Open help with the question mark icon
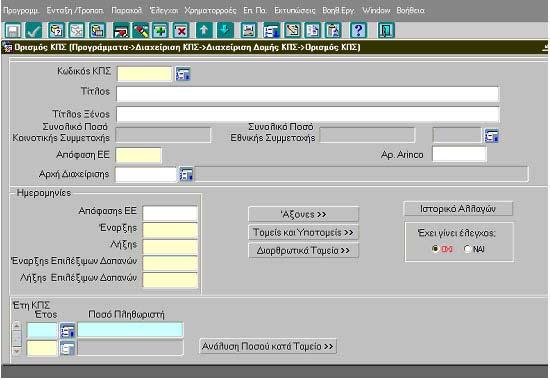The width and height of the screenshot is (550, 380). pos(358,31)
